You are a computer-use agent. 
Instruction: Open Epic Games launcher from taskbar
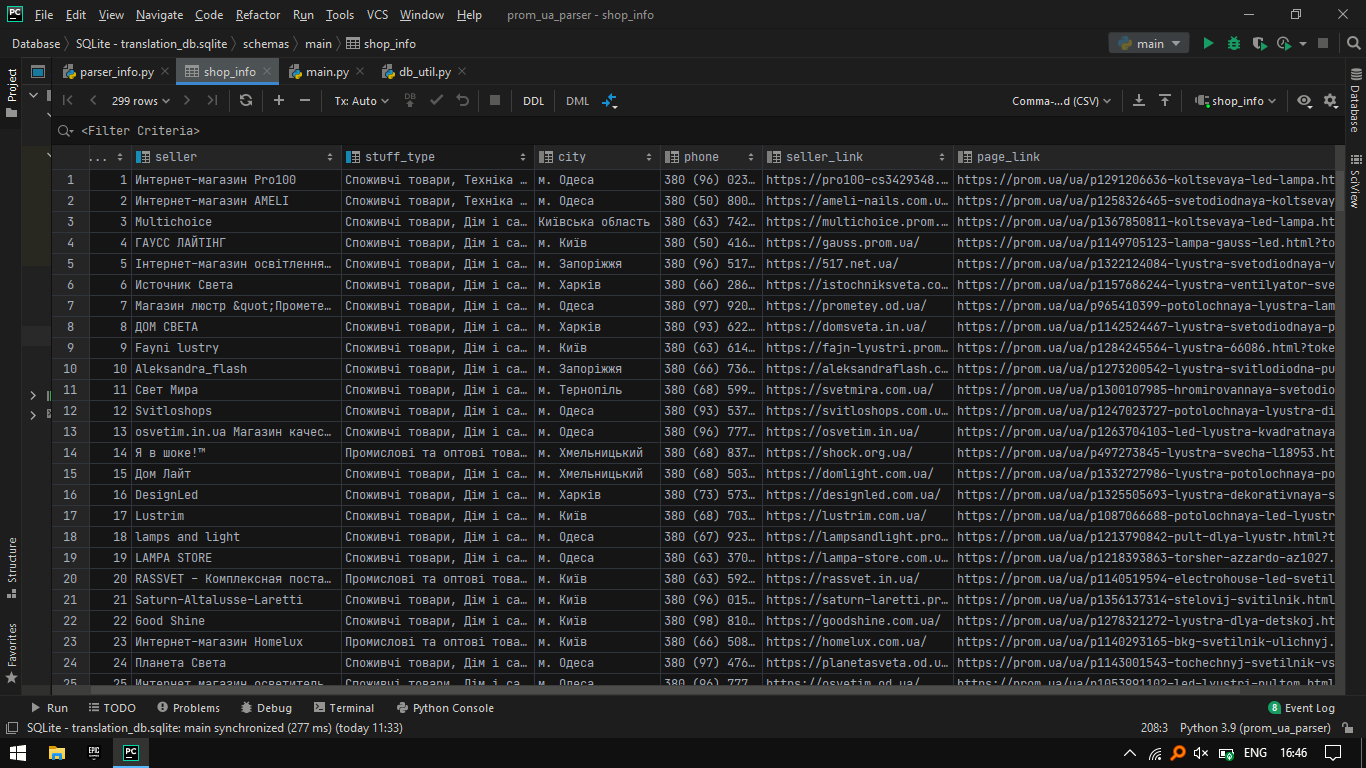click(93, 753)
